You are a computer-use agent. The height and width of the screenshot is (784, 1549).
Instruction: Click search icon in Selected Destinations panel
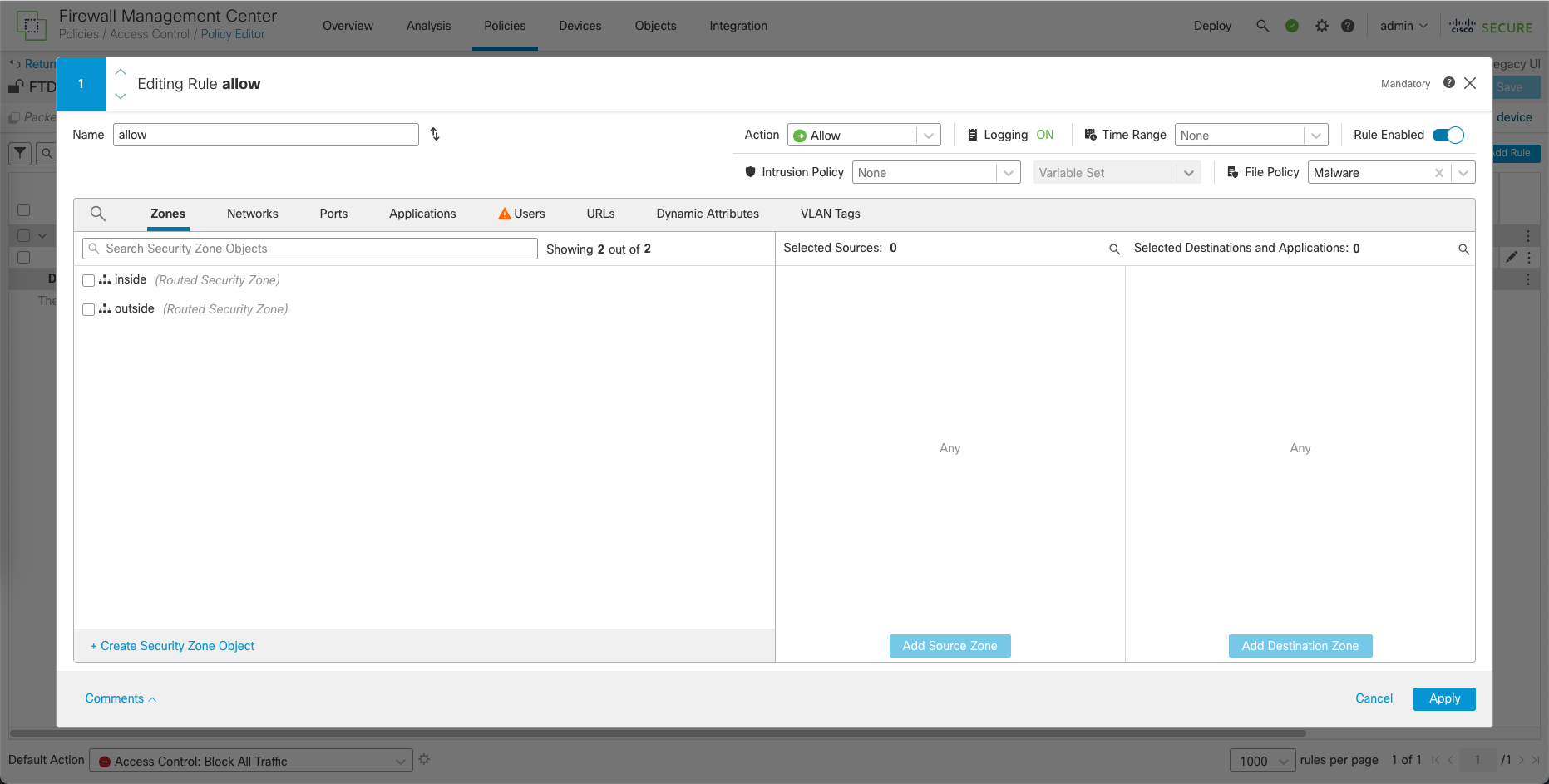pos(1463,249)
